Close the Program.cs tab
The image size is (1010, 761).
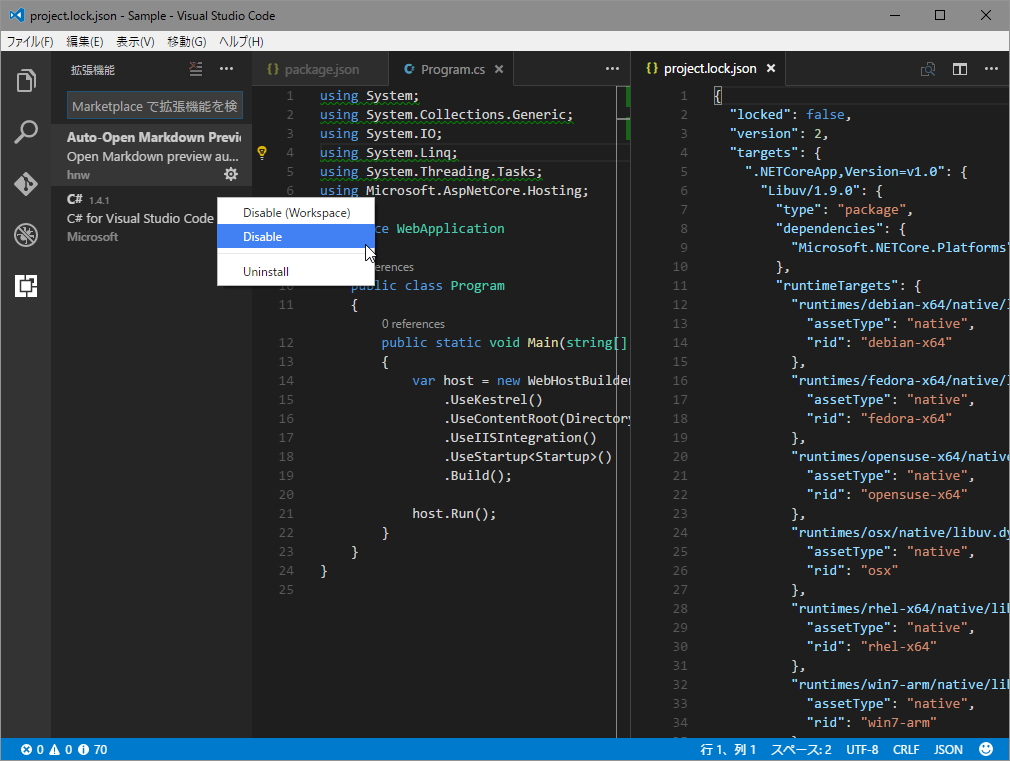(499, 69)
